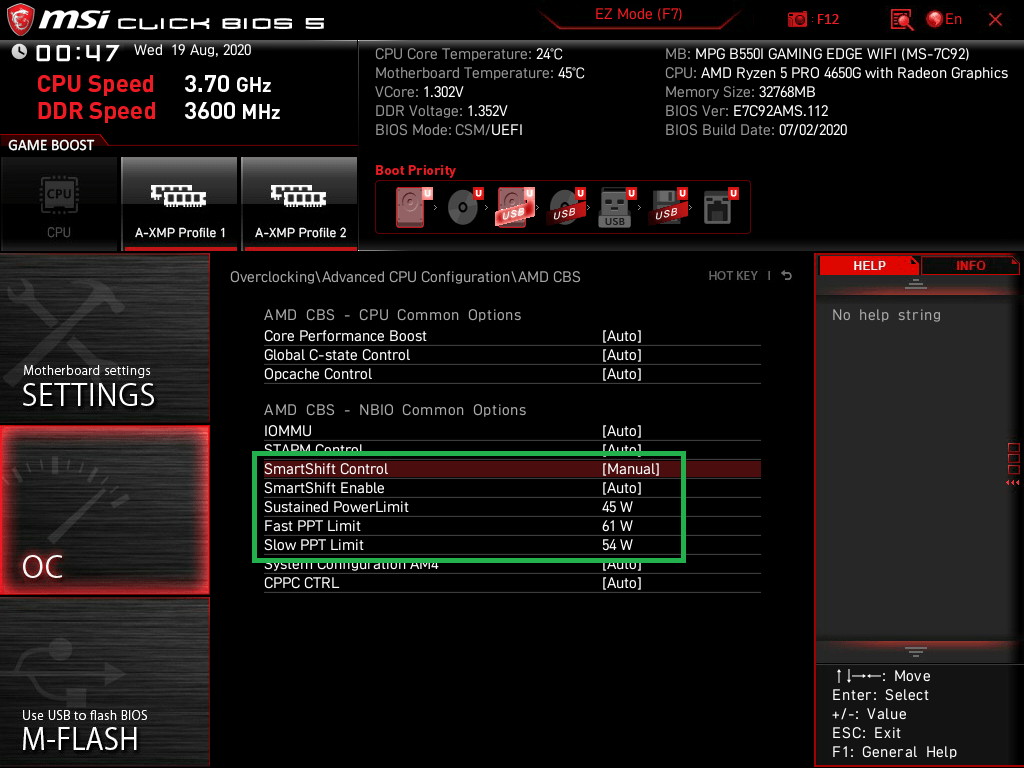Viewport: 1024px width, 768px height.
Task: Open the SETTINGS motherboard settings section
Action: tap(104, 338)
